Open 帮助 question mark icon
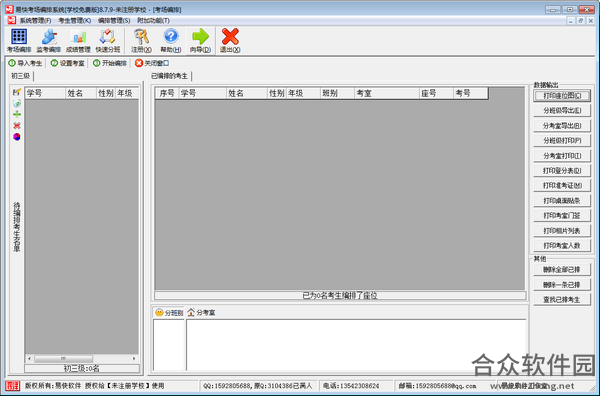600x396 pixels. [171, 40]
